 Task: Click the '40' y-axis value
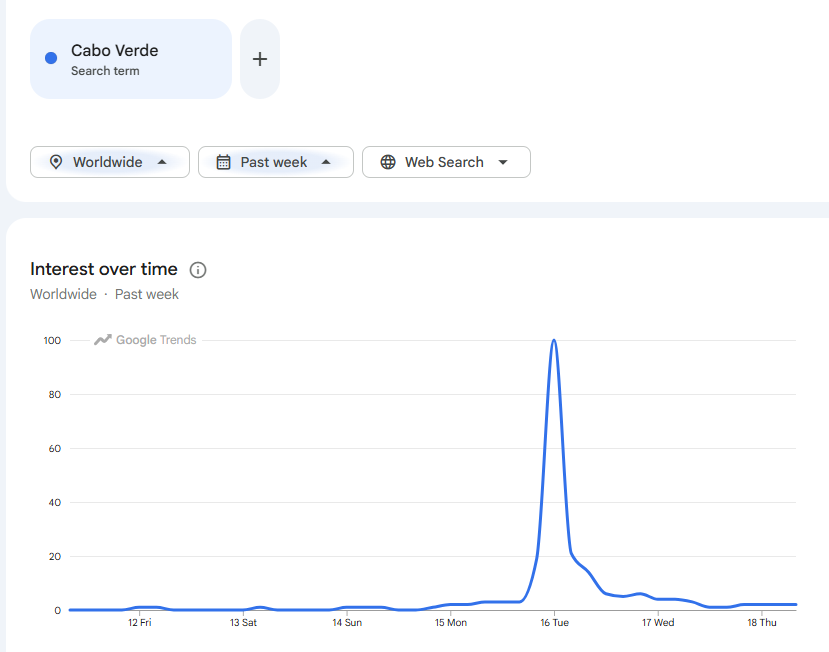[x=54, y=502]
